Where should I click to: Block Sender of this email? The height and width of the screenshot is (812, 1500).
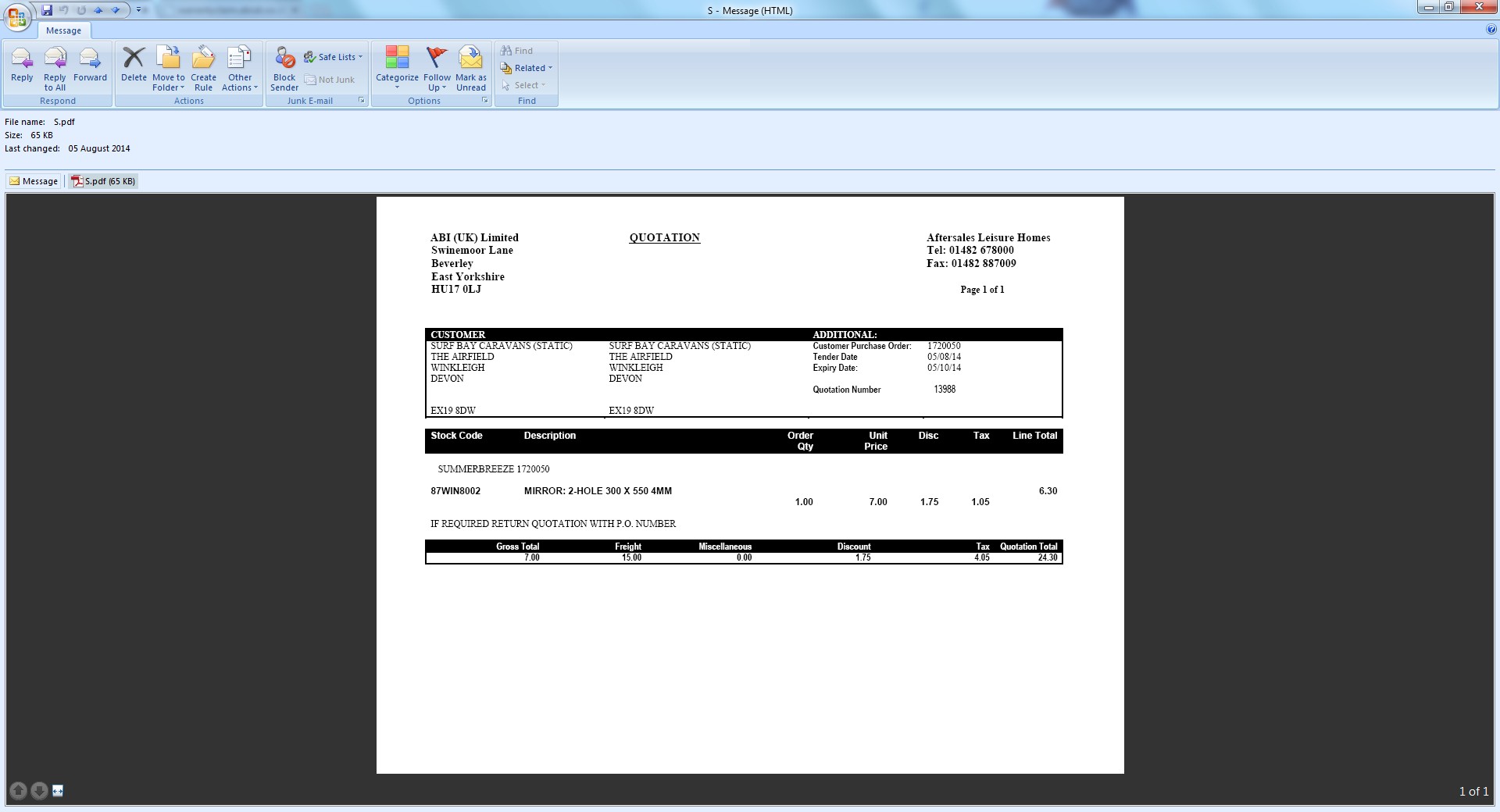(x=284, y=69)
